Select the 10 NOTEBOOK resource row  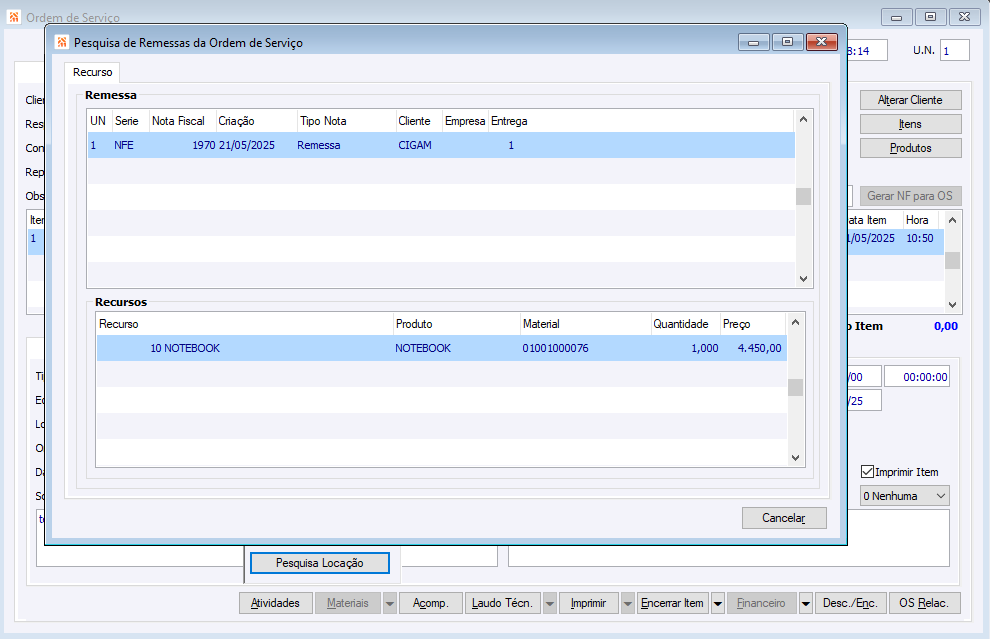pos(441,348)
